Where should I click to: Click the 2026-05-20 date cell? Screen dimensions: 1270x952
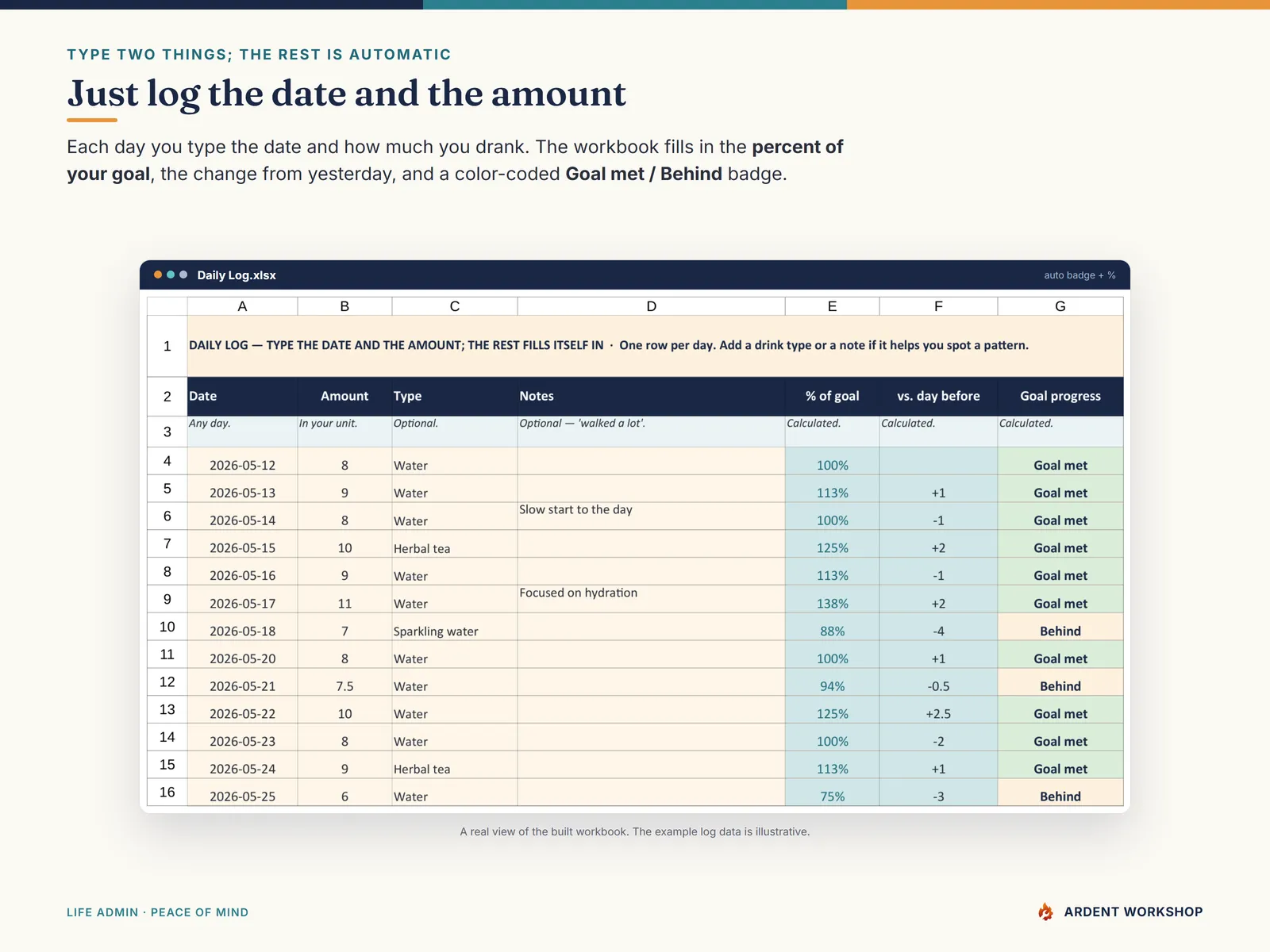point(242,654)
